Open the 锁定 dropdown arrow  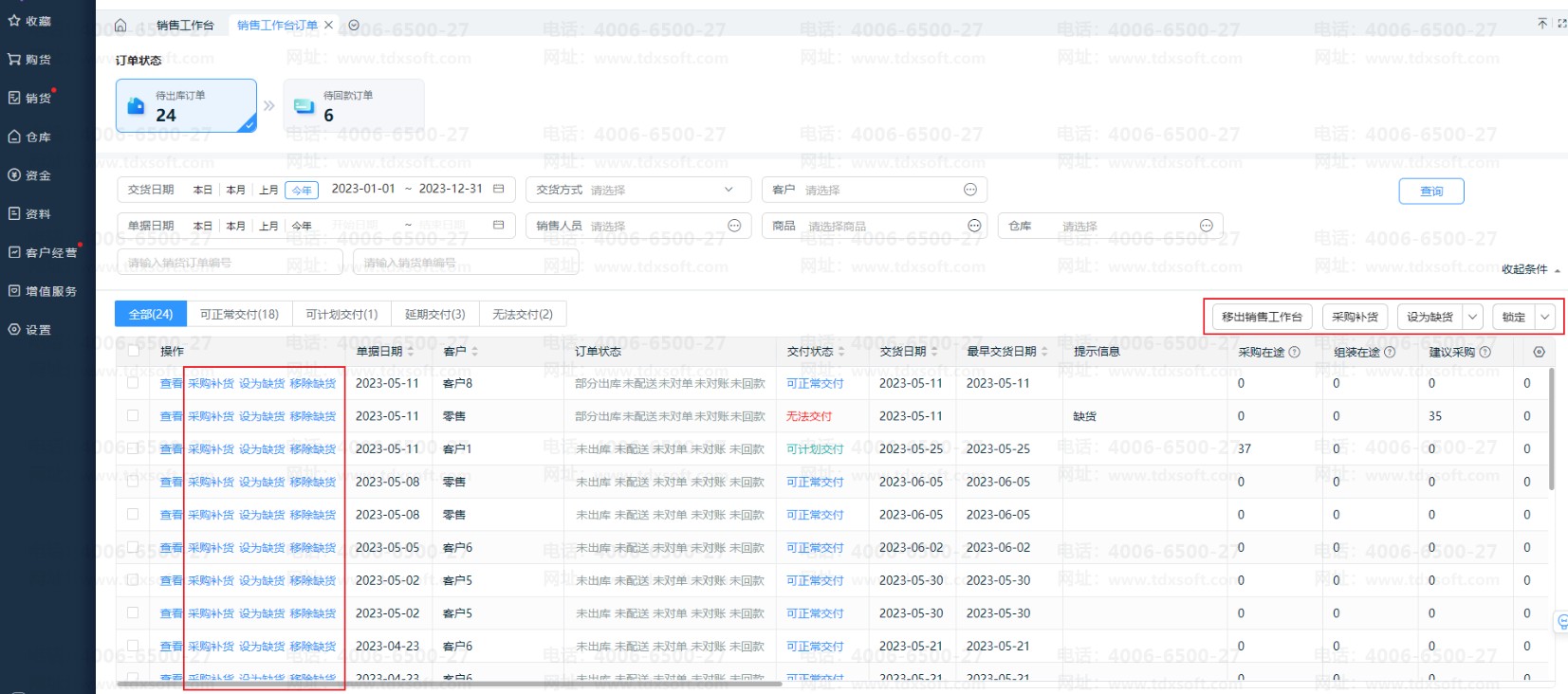click(1545, 317)
